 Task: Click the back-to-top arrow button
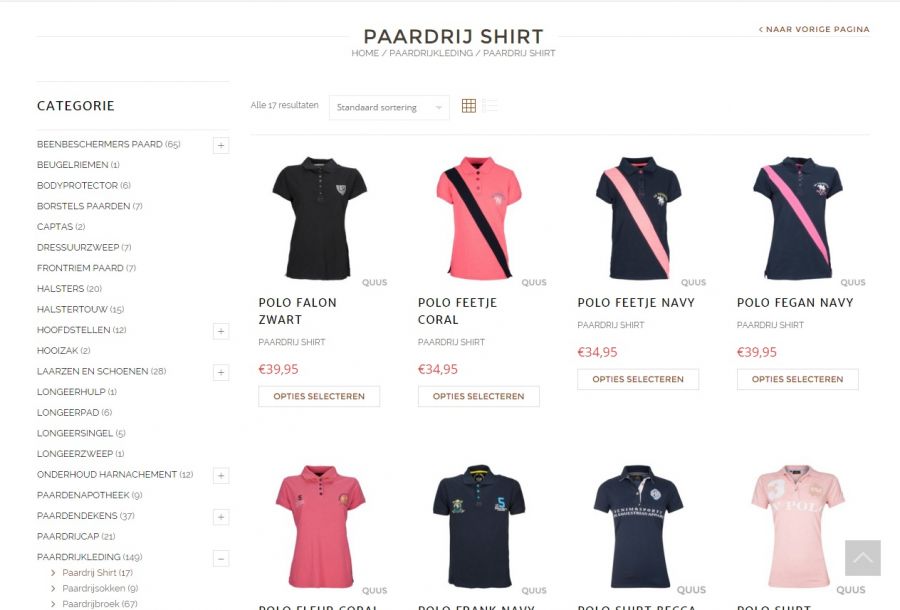pos(862,558)
